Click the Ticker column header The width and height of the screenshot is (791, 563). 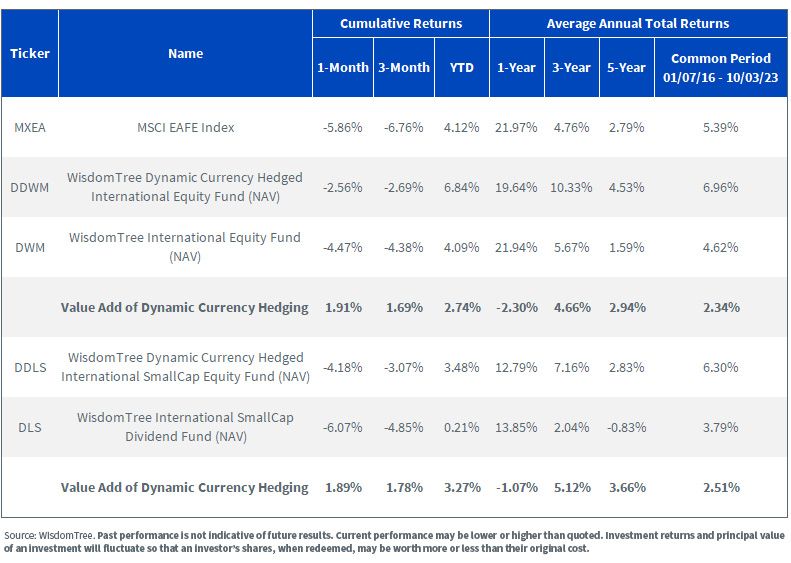coord(30,53)
